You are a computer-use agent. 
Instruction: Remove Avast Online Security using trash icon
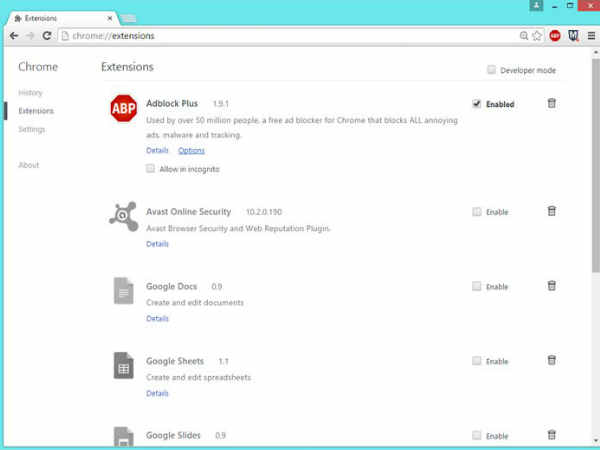pyautogui.click(x=551, y=211)
